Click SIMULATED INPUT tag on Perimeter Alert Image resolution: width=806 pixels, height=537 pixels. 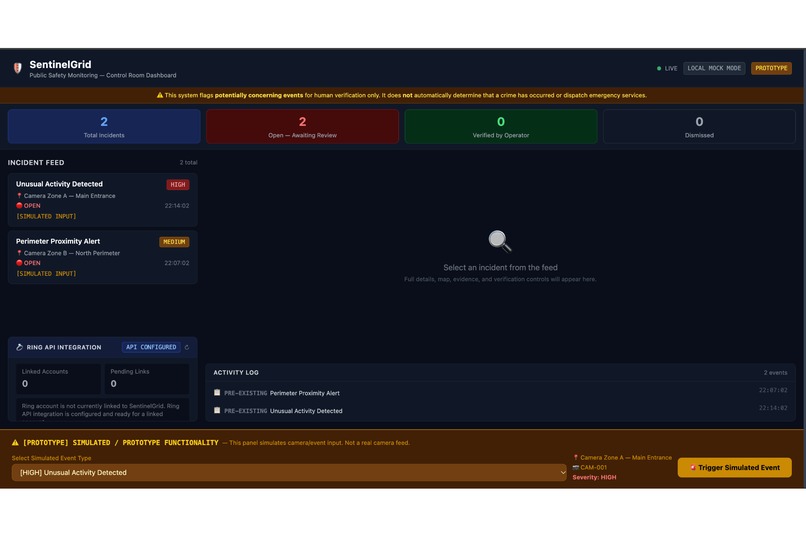coord(46,274)
